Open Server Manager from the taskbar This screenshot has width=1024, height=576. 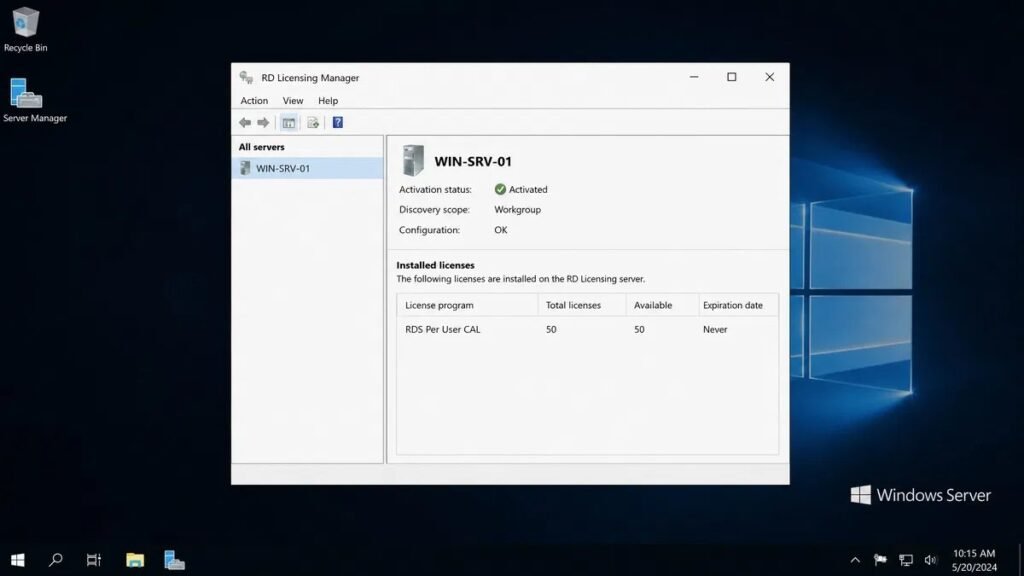tap(174, 560)
